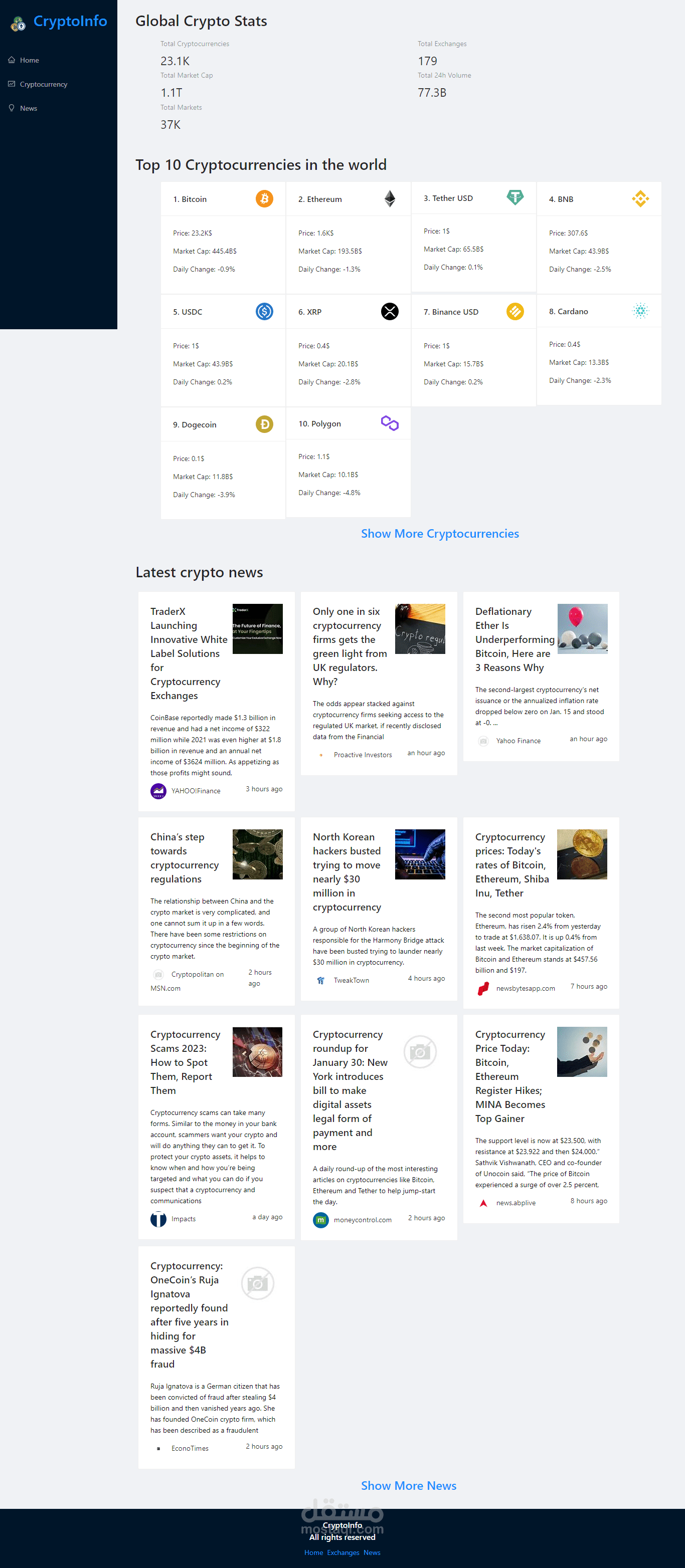Open the 1. Bitcoin card title
Image resolution: width=685 pixels, height=1568 pixels.
click(190, 199)
